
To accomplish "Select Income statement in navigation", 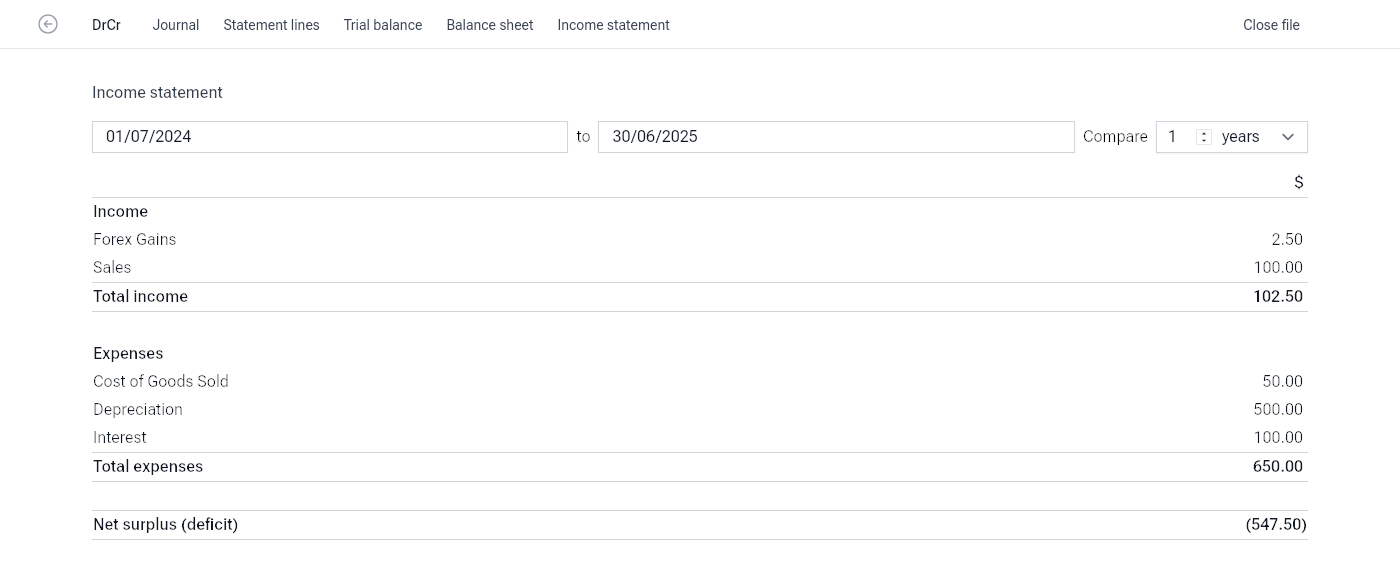I will [613, 25].
